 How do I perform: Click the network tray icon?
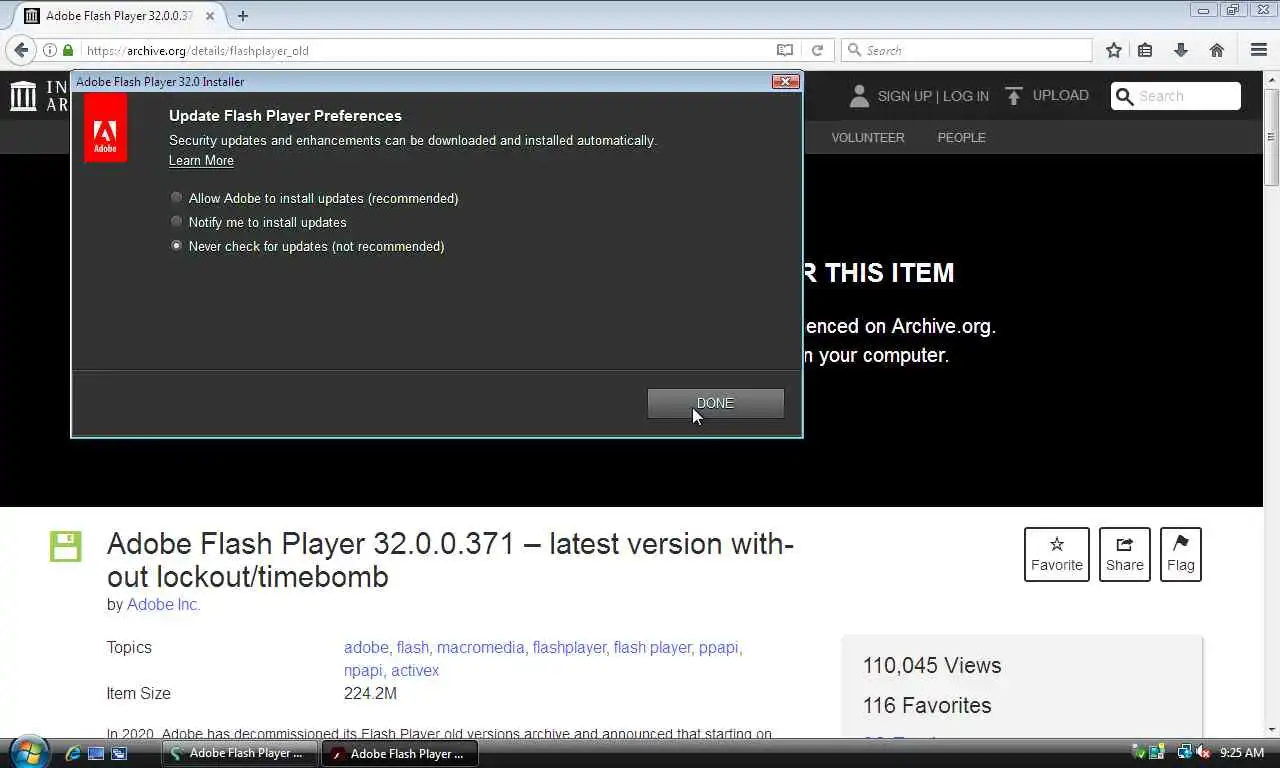1185,753
